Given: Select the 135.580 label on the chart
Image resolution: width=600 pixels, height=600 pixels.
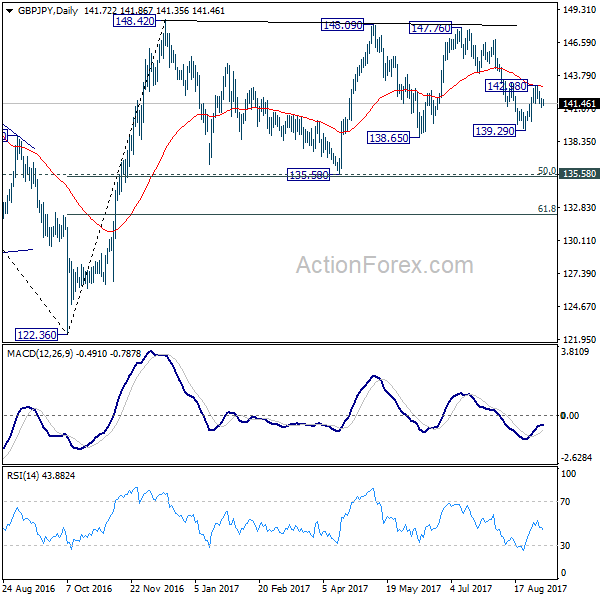Looking at the screenshot, I should coord(308,175).
